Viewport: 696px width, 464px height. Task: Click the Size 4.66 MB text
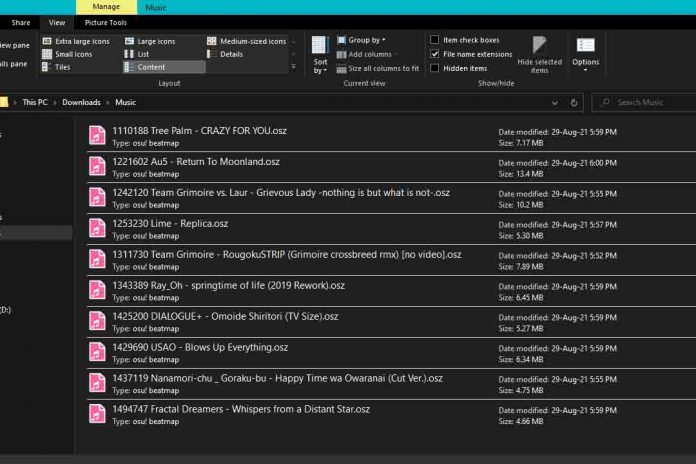point(521,421)
